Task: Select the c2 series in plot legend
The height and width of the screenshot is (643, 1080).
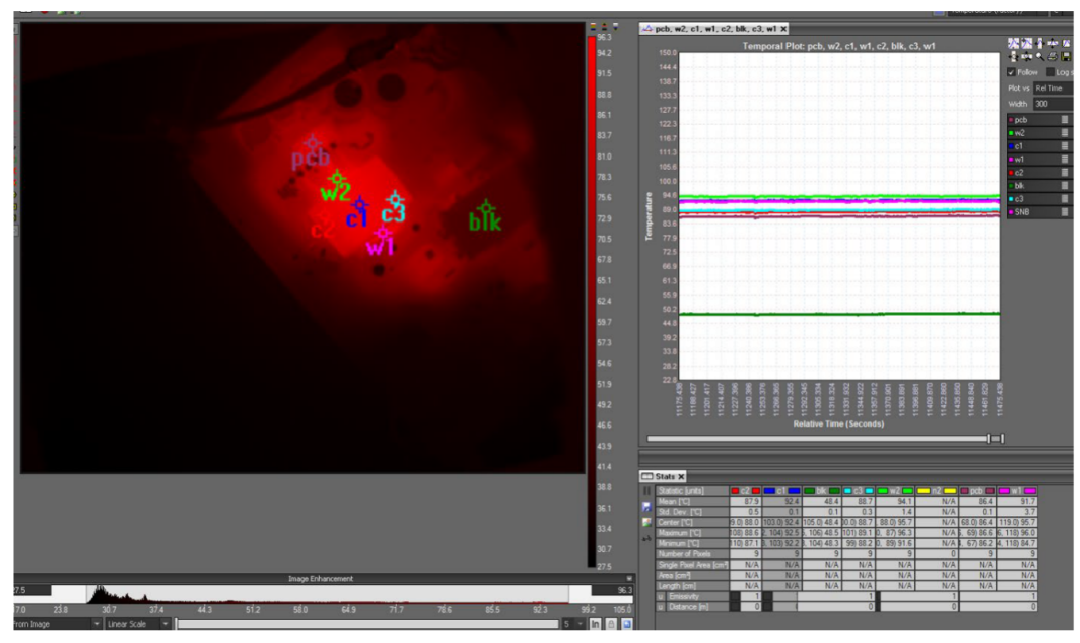Action: click(1038, 172)
